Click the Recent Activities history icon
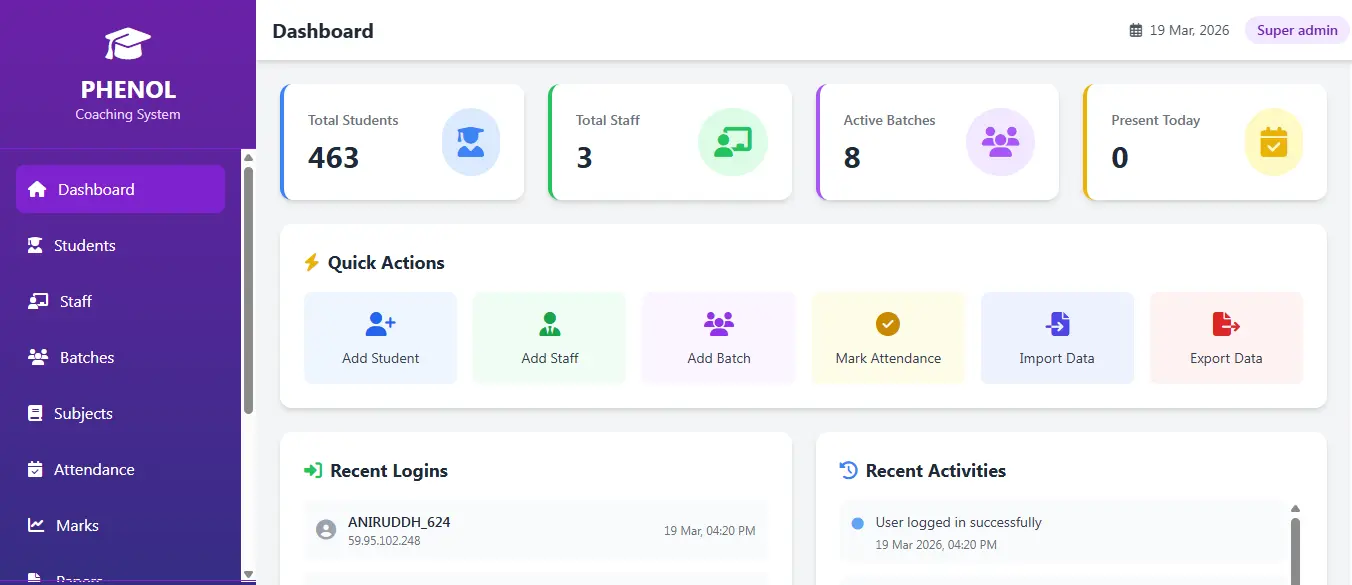This screenshot has width=1352, height=585. point(848,470)
